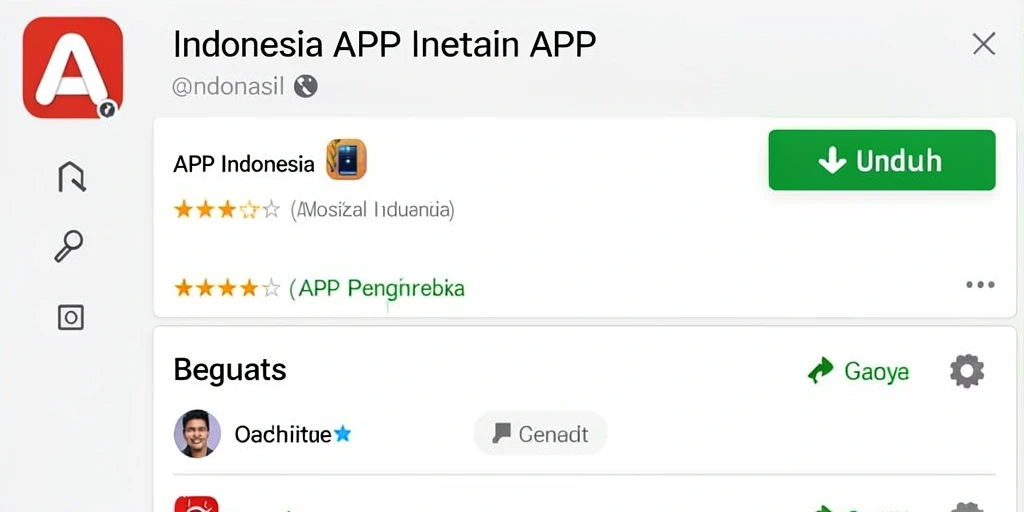Open the three-dot more options menu
Viewport: 1024px width, 512px height.
980,285
